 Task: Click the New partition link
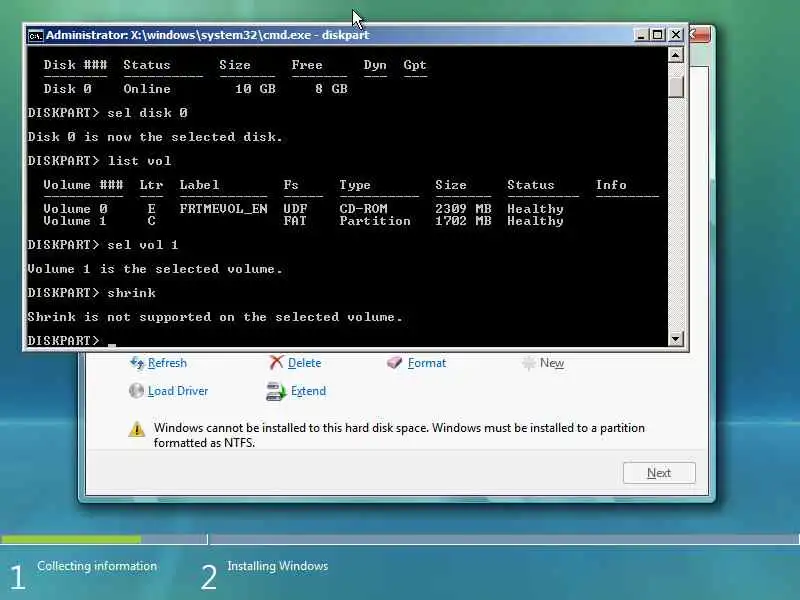[x=552, y=363]
